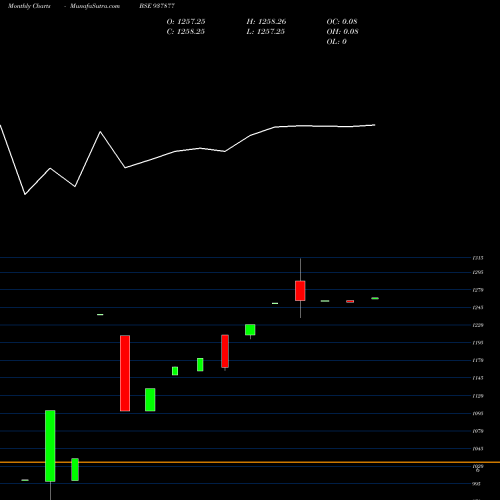
Task: Click the price axis label 1045
Action: point(478,449)
